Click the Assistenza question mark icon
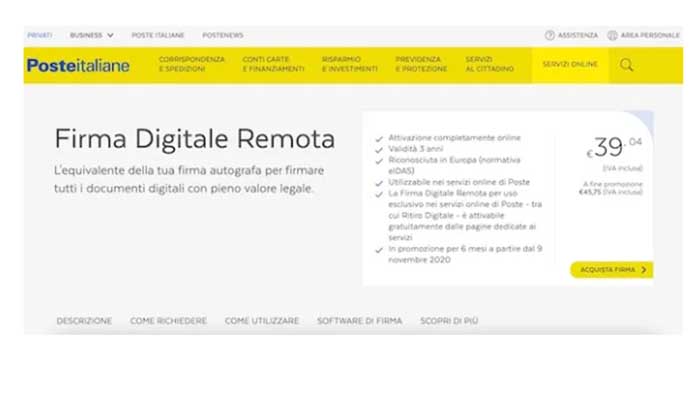 (549, 35)
